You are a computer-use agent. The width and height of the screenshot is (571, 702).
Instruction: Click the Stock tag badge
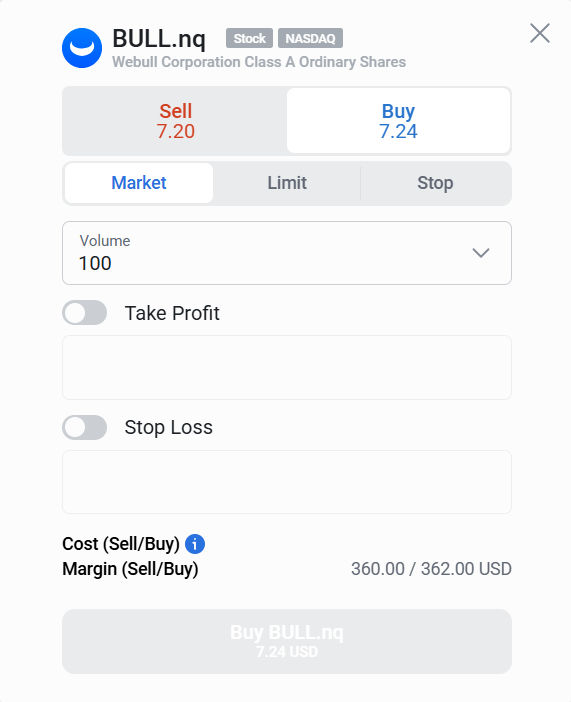click(249, 38)
